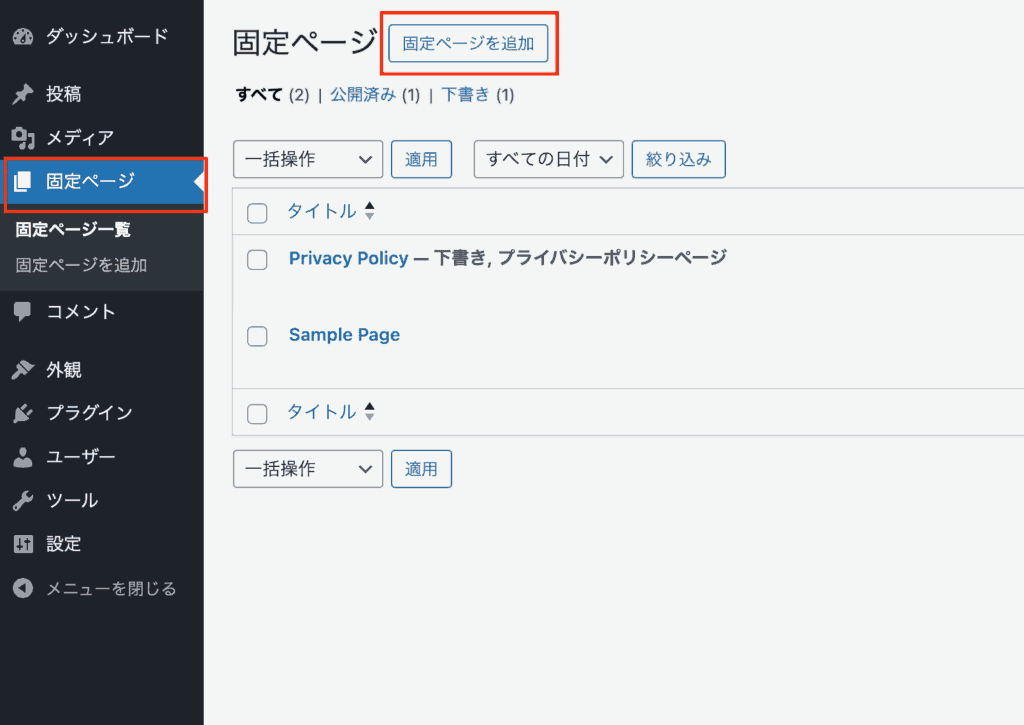This screenshot has width=1024, height=725.
Task: Click the Plugins plug icon
Action: pyautogui.click(x=23, y=414)
